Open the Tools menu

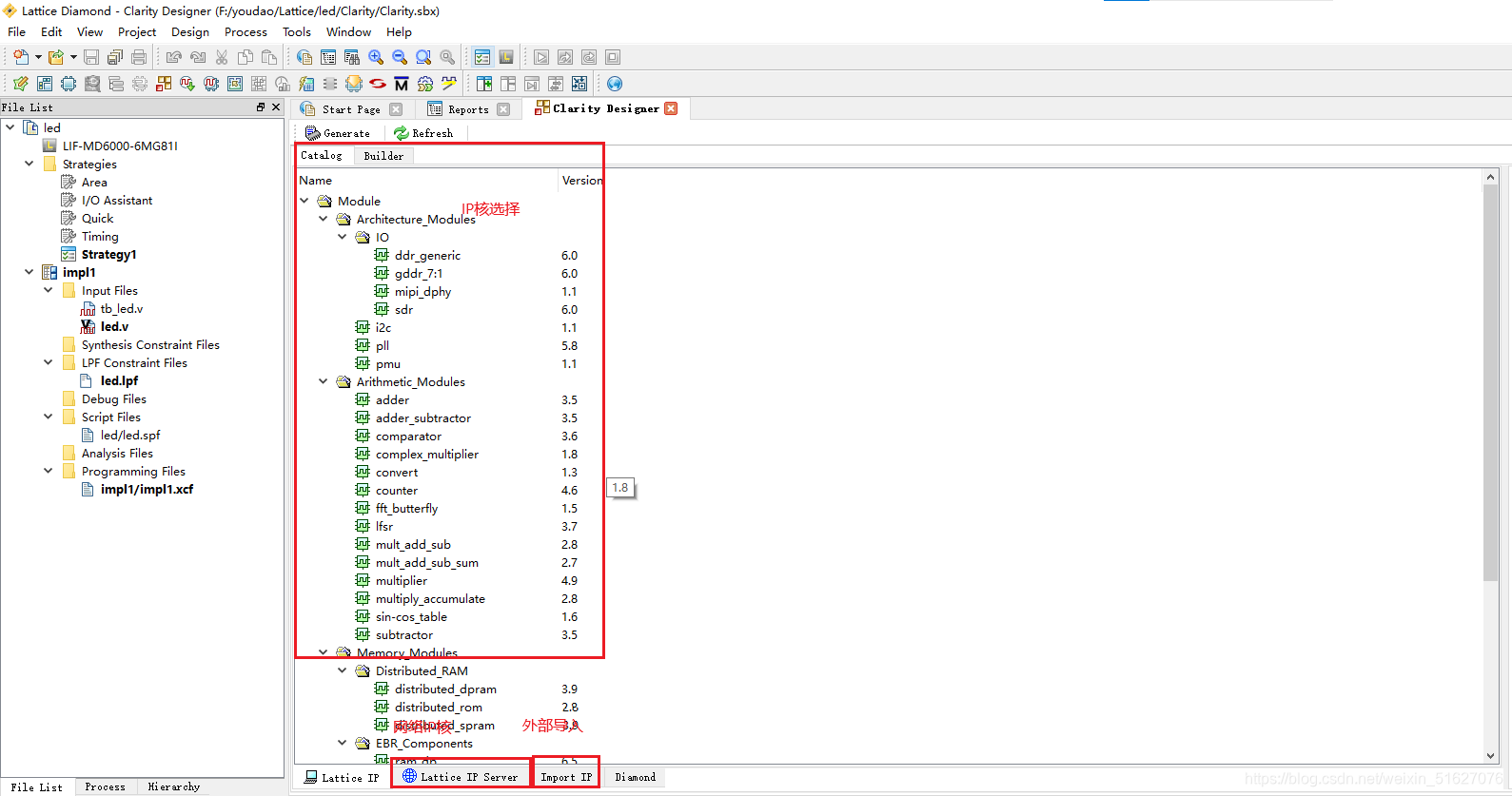coord(297,32)
